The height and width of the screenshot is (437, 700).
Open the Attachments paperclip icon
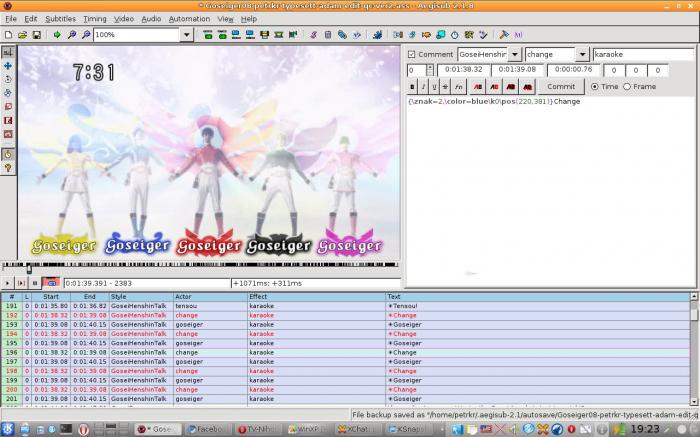[342, 35]
